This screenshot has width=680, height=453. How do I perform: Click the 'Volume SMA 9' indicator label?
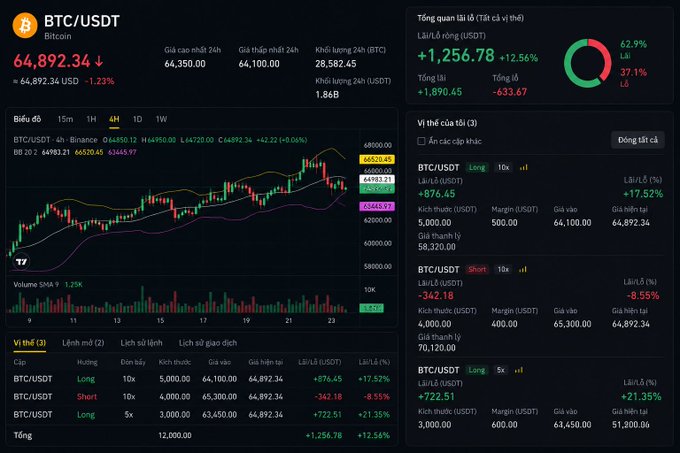(x=36, y=284)
